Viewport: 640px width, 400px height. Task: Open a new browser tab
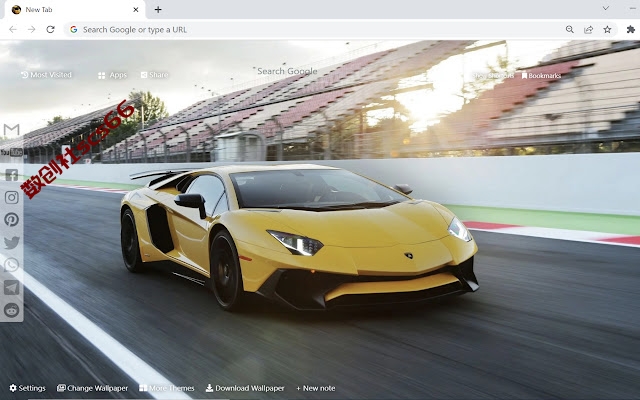click(158, 9)
